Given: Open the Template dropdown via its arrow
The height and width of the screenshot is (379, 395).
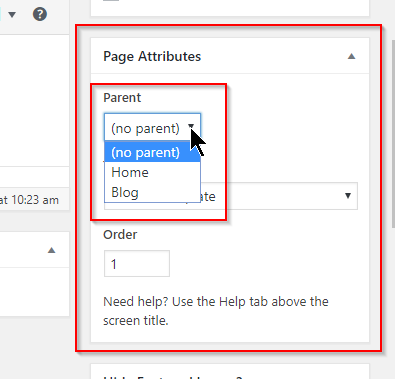Looking at the screenshot, I should pos(348,196).
